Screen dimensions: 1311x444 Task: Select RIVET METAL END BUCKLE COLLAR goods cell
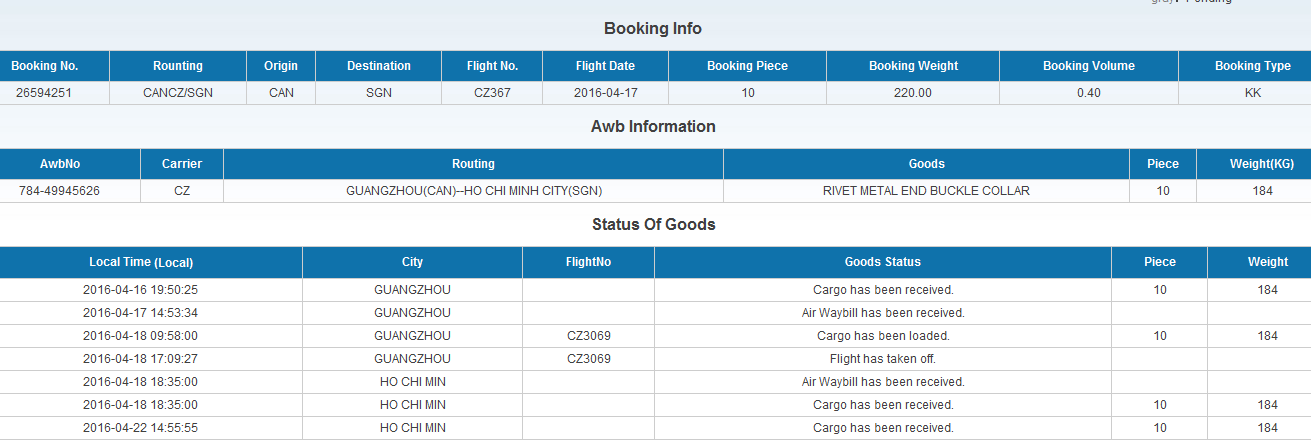[x=926, y=190]
